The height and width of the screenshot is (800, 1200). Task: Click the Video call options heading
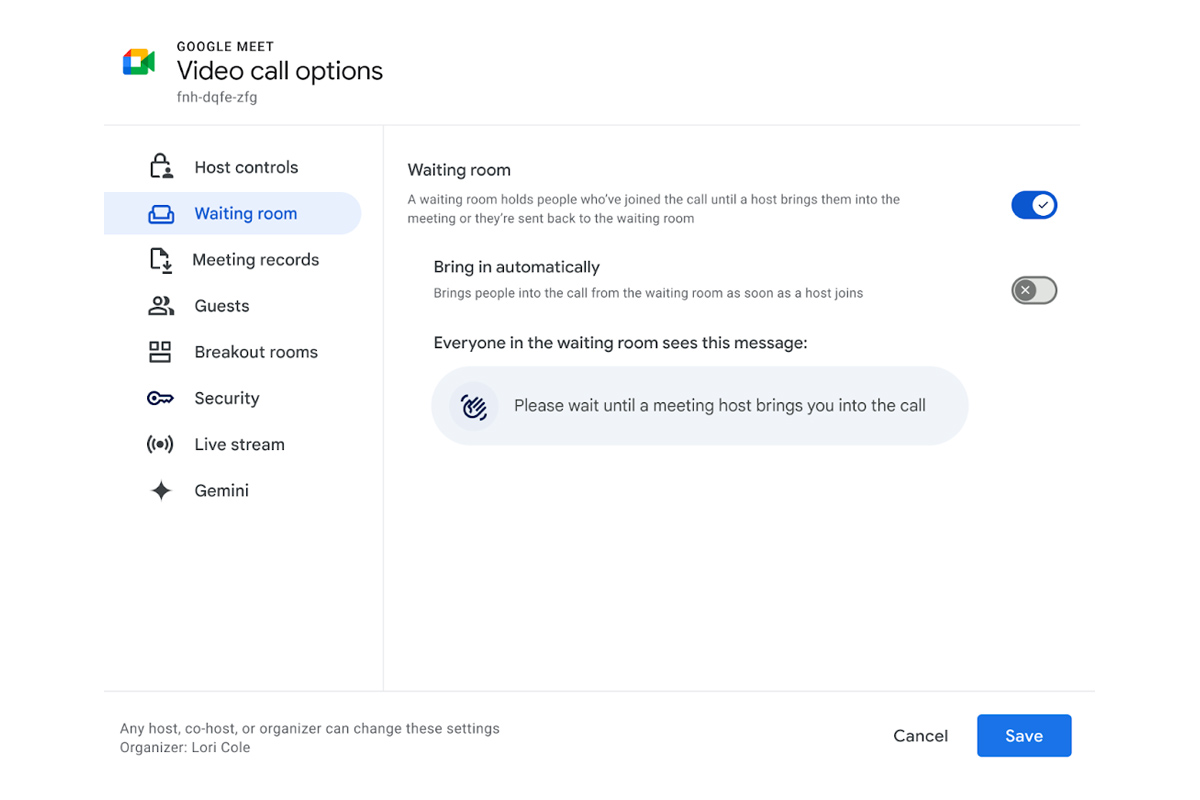tap(280, 71)
